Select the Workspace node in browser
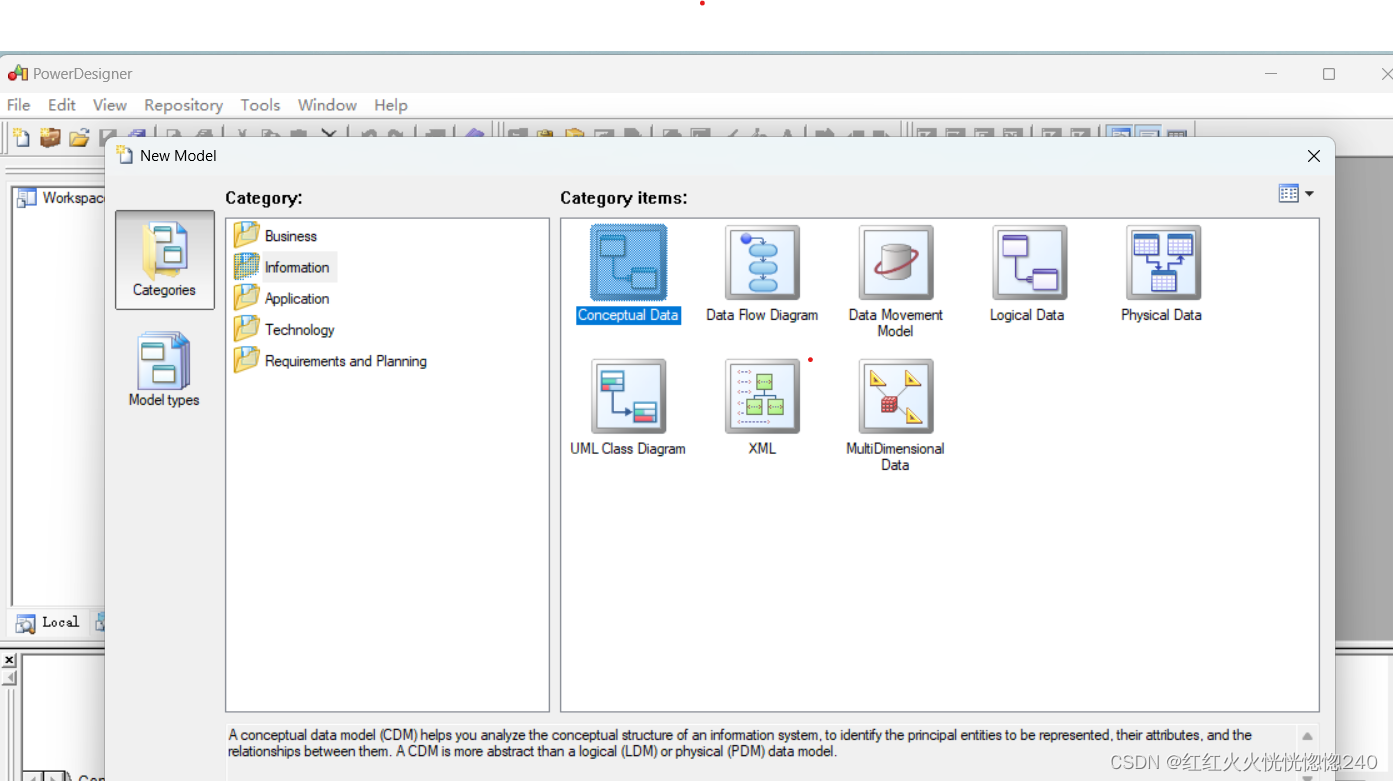Image resolution: width=1393 pixels, height=781 pixels. pos(62,198)
